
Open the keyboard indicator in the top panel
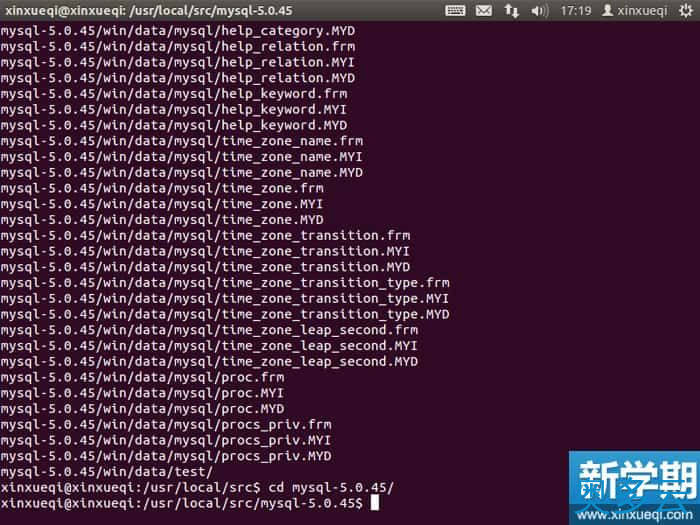pos(455,10)
